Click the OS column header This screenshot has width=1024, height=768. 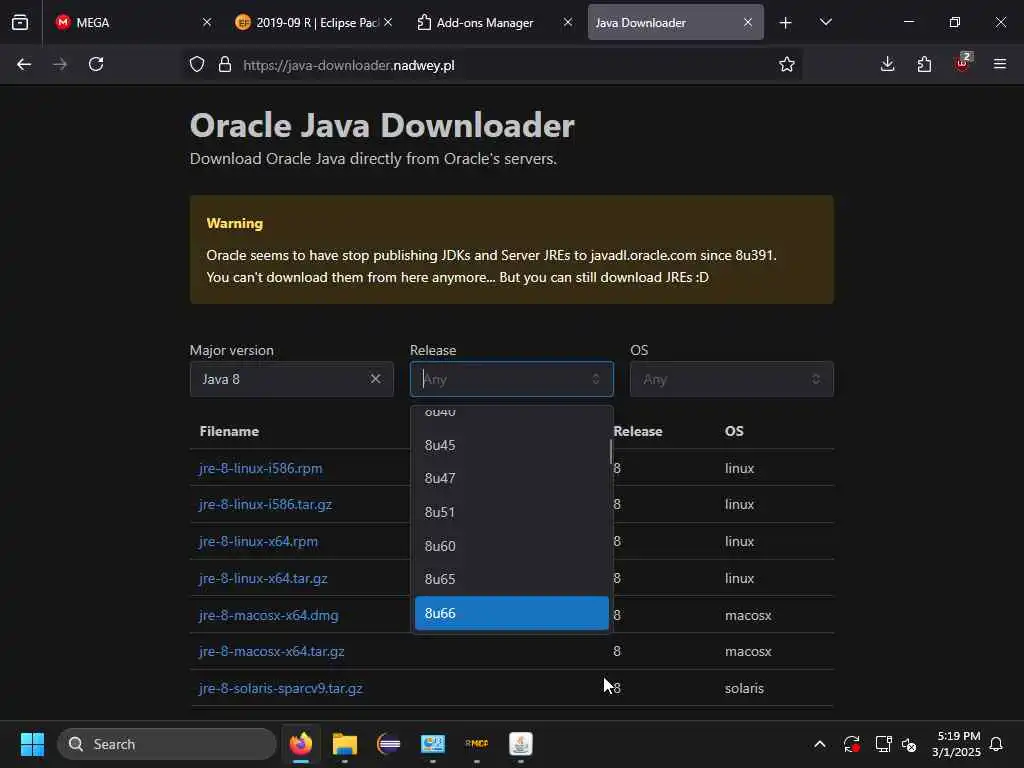(734, 431)
